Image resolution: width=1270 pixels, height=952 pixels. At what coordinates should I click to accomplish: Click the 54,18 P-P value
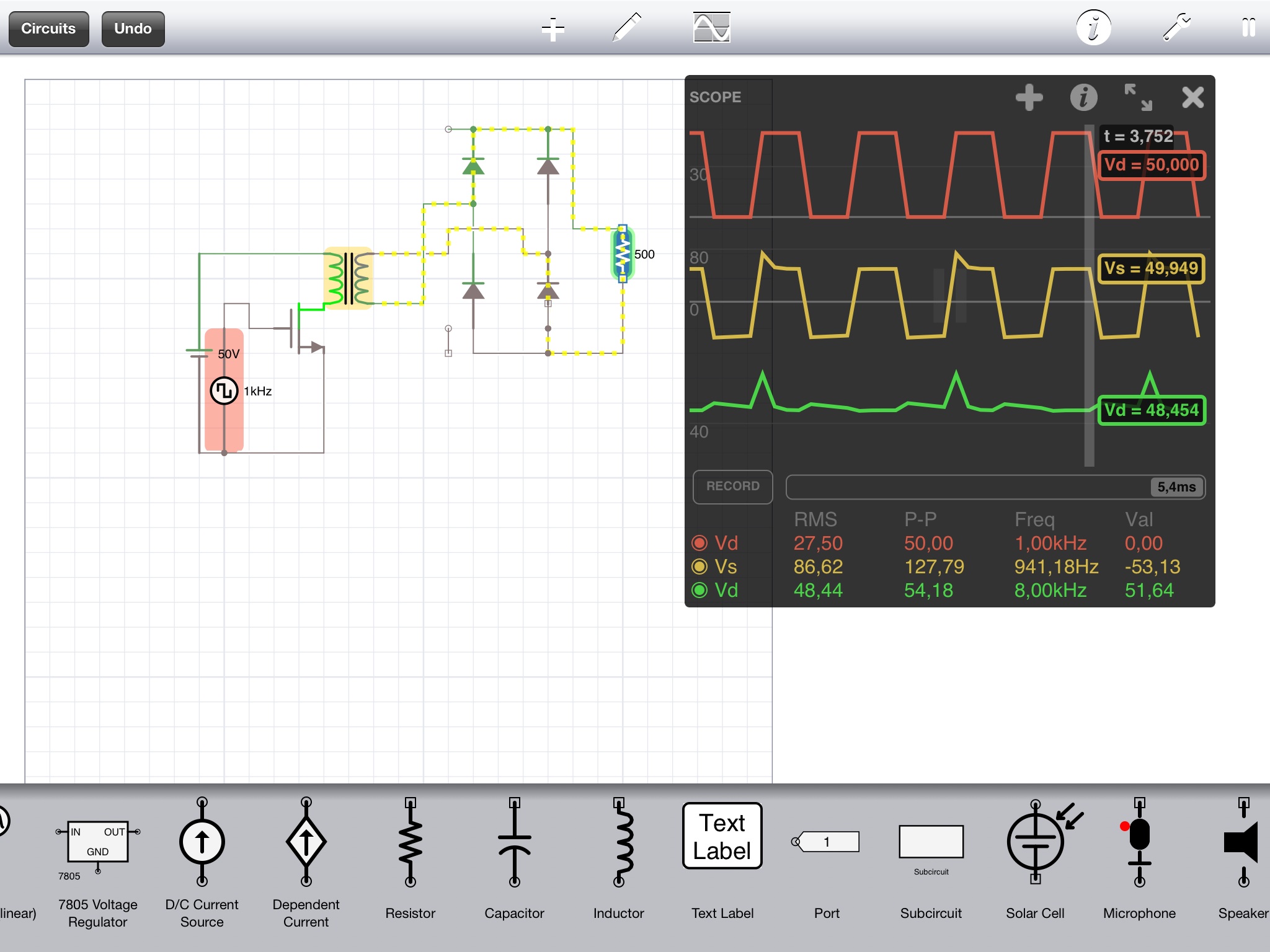pos(928,590)
